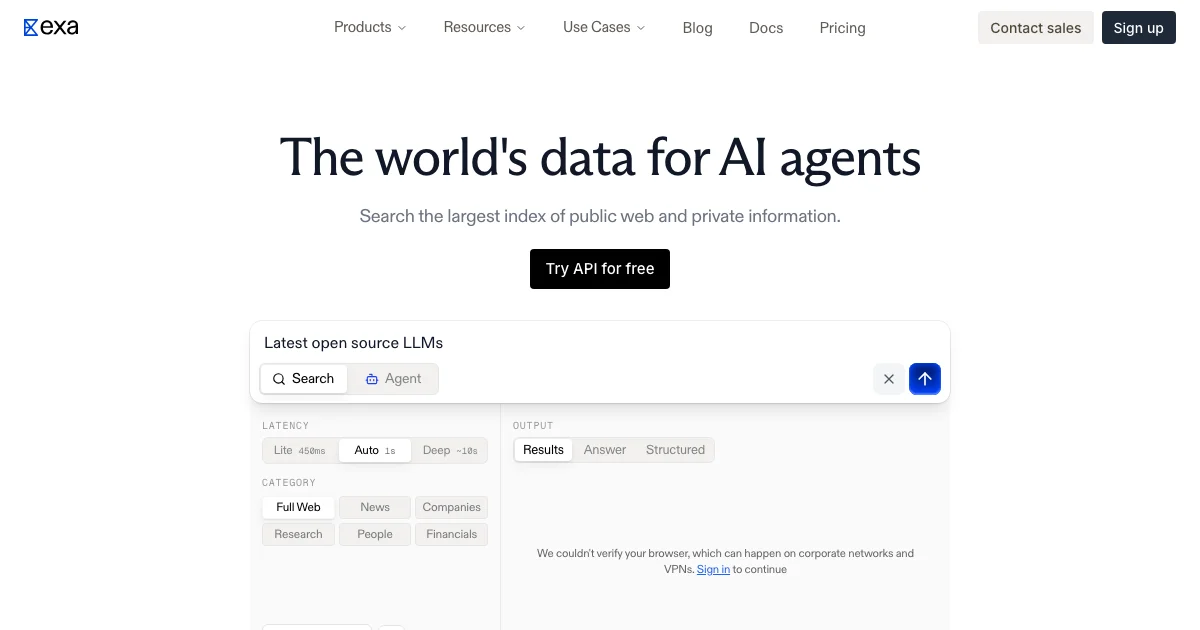This screenshot has height=630, width=1200.
Task: Open the Pricing page
Action: tap(842, 28)
